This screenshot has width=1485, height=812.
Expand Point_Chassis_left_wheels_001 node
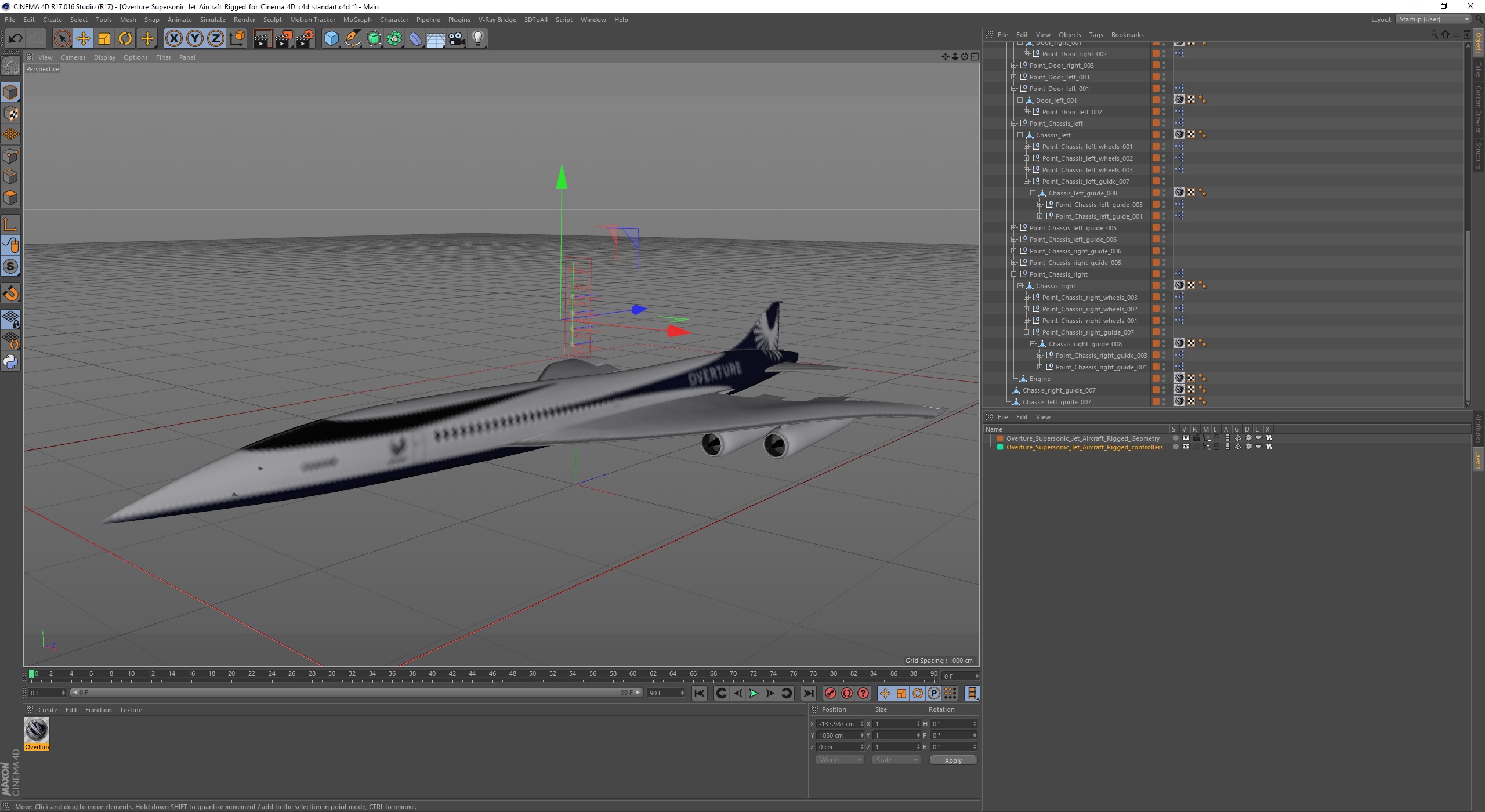1026,147
